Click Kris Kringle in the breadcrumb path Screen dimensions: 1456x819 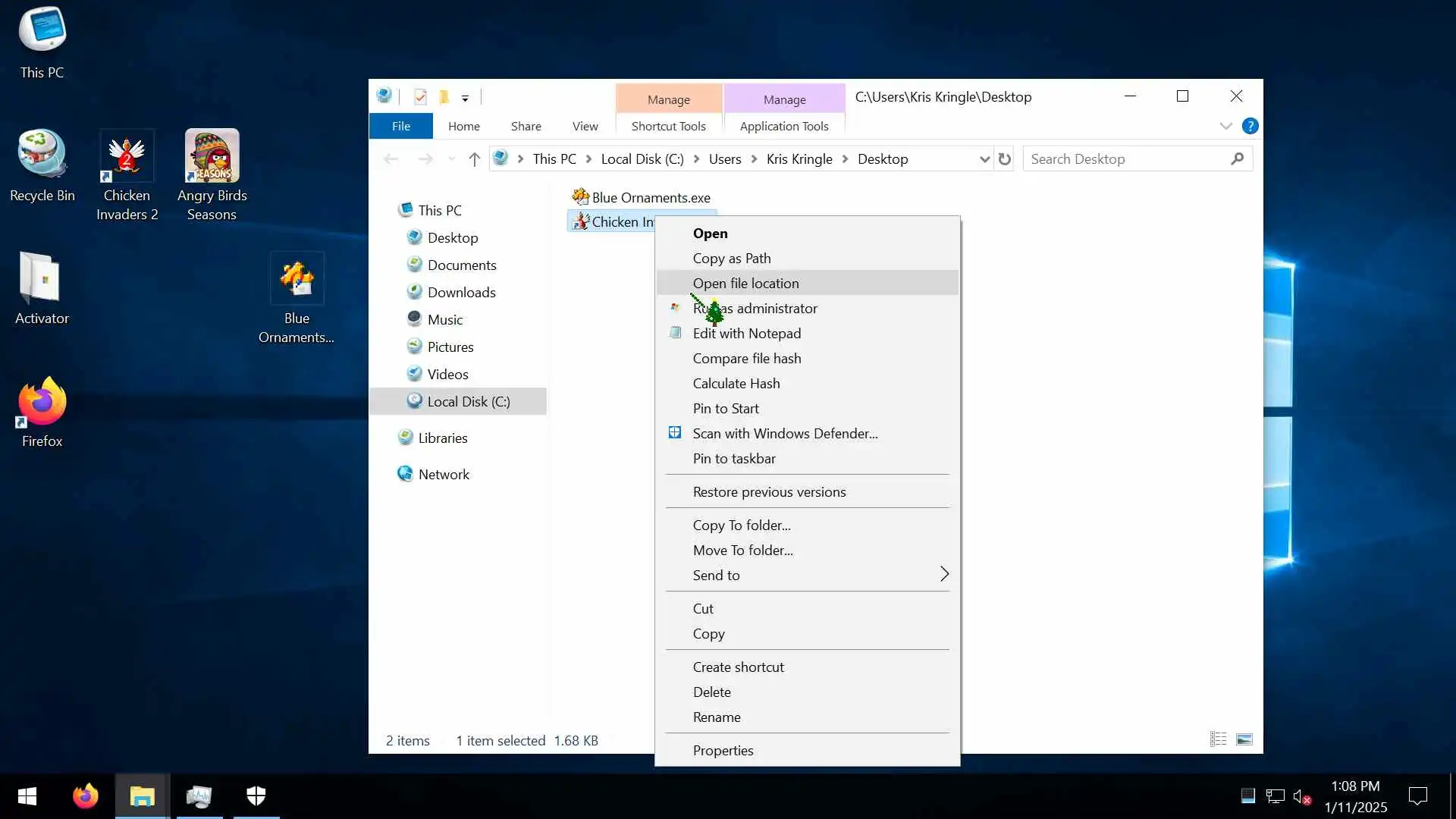799,159
